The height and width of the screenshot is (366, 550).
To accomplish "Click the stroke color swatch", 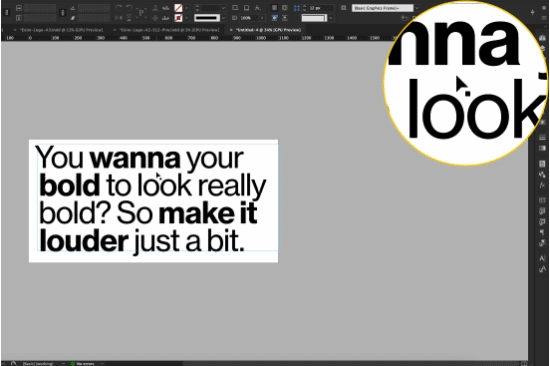I will 179,18.
